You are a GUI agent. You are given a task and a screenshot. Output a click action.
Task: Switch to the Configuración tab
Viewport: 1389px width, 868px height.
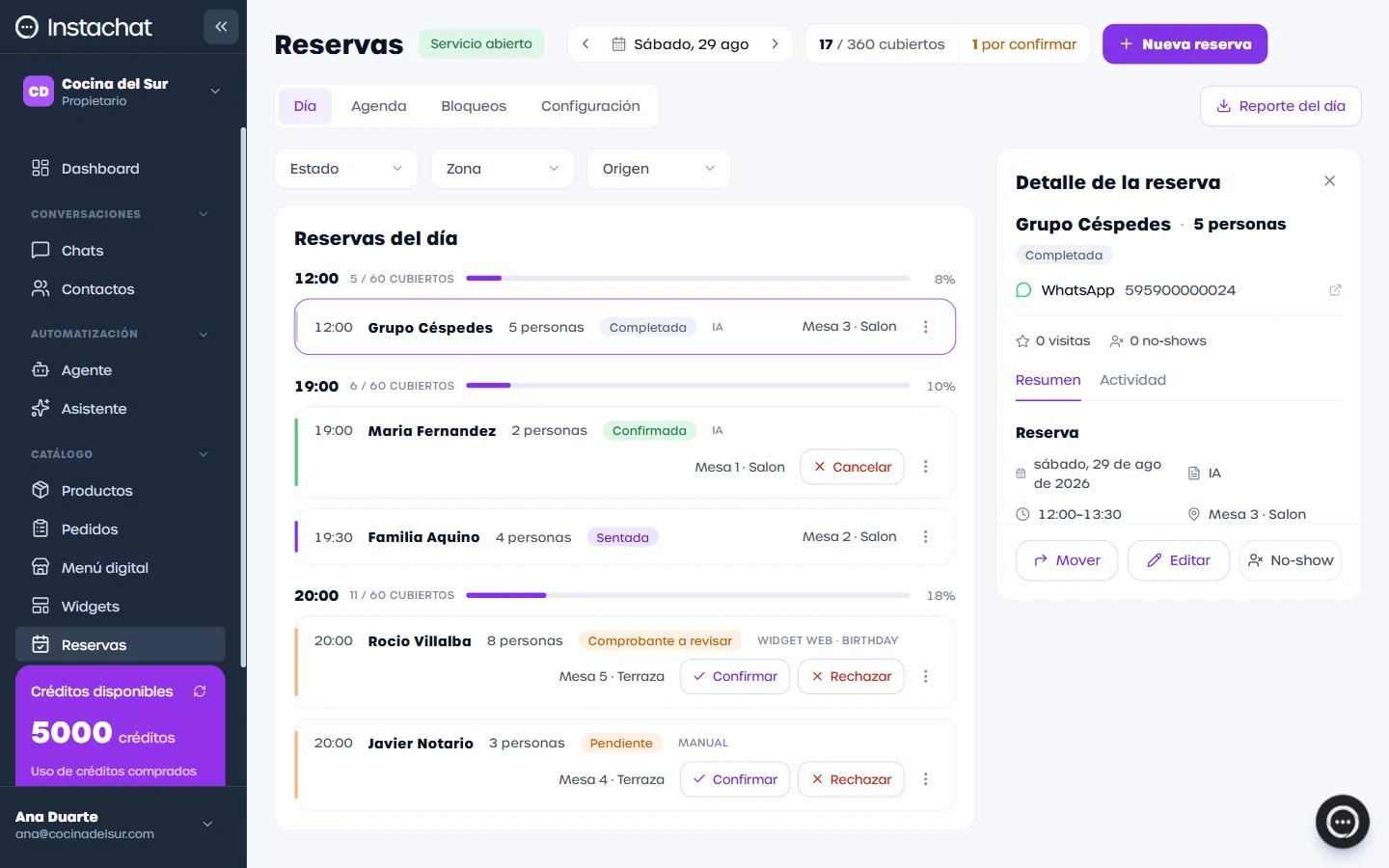(x=590, y=106)
